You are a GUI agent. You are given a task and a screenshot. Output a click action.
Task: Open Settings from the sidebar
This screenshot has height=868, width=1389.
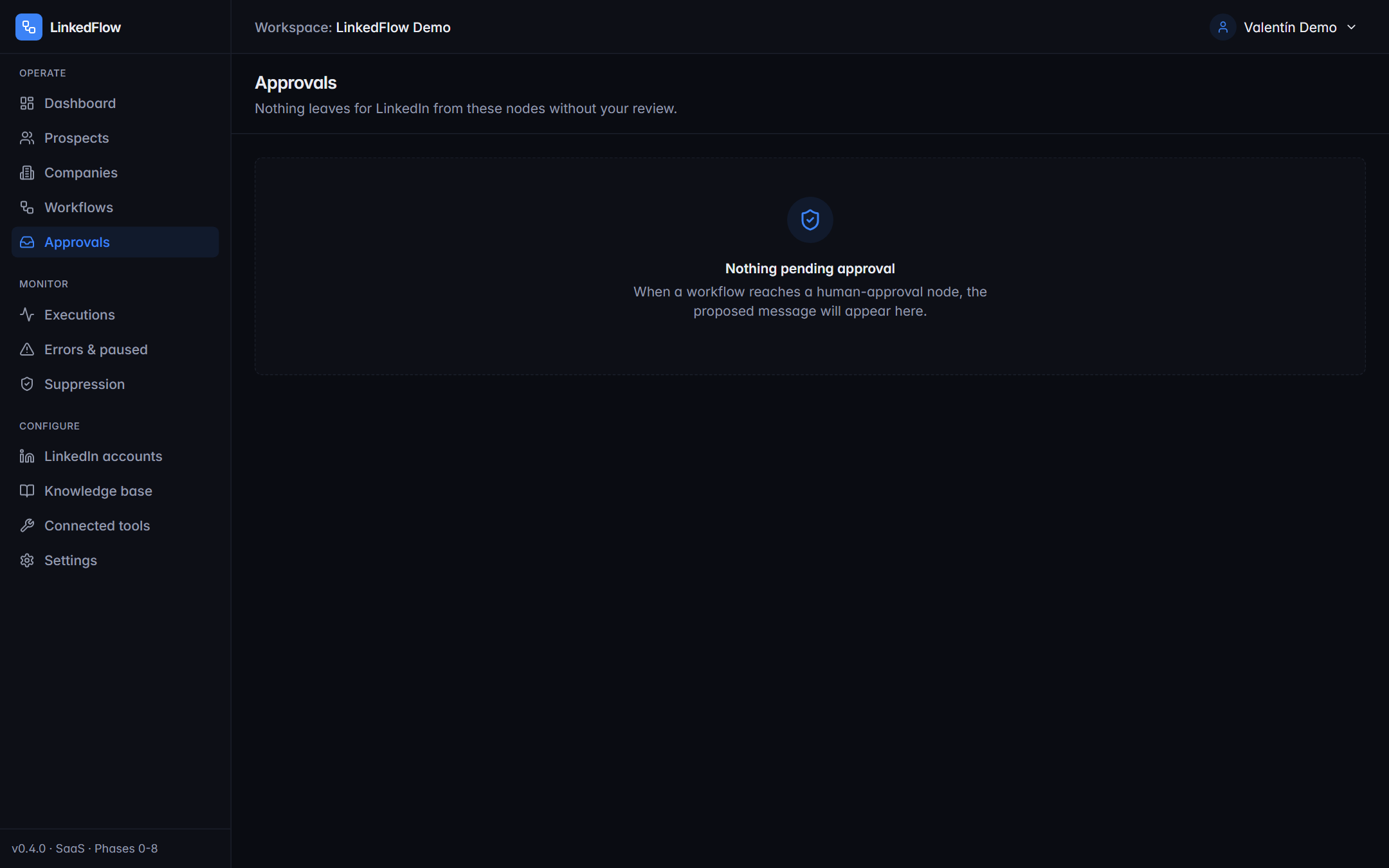point(115,561)
